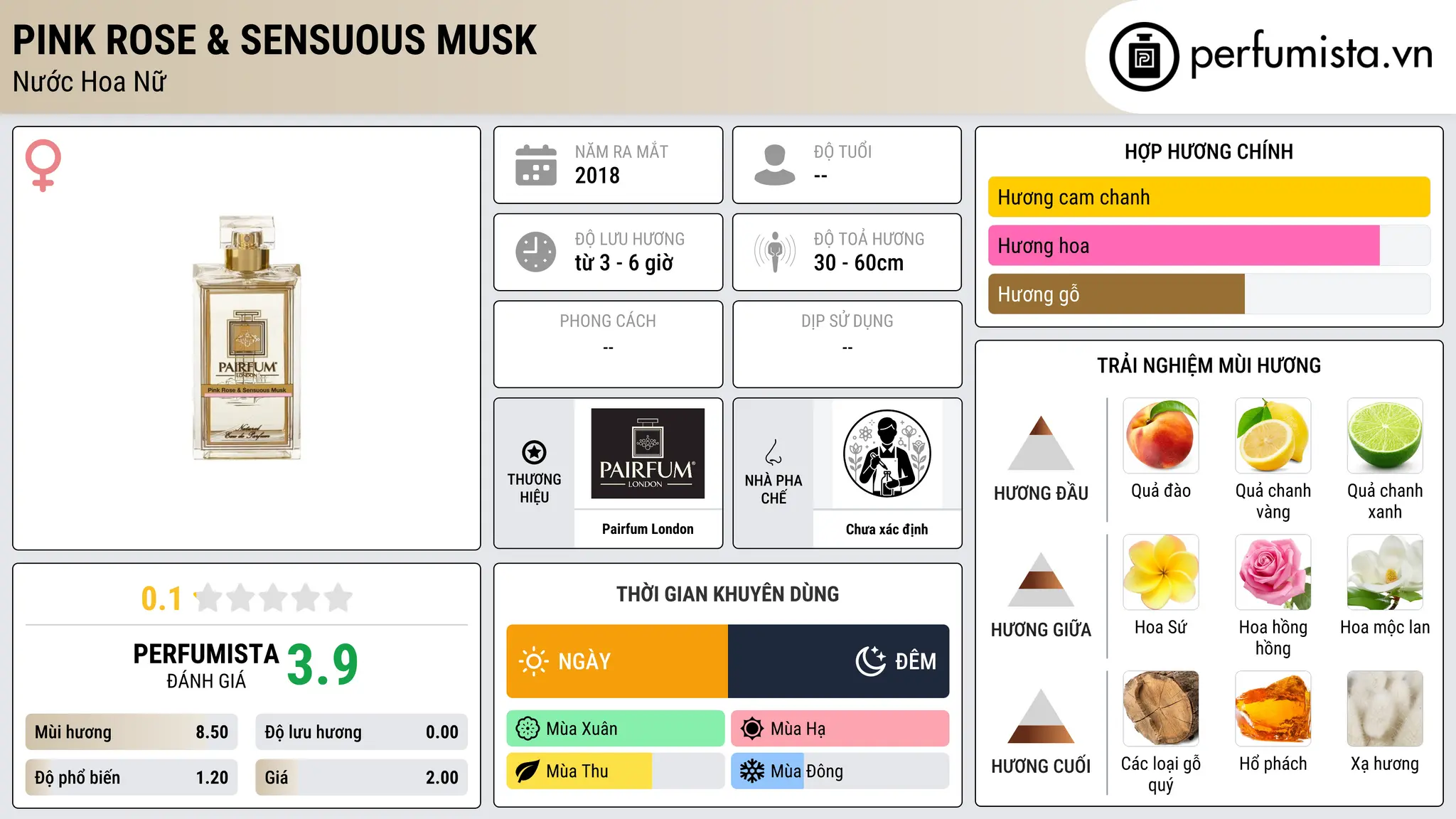Viewport: 1456px width, 819px height.
Task: Click the perfumer illustration above Chưa xác định
Action: coord(887,454)
